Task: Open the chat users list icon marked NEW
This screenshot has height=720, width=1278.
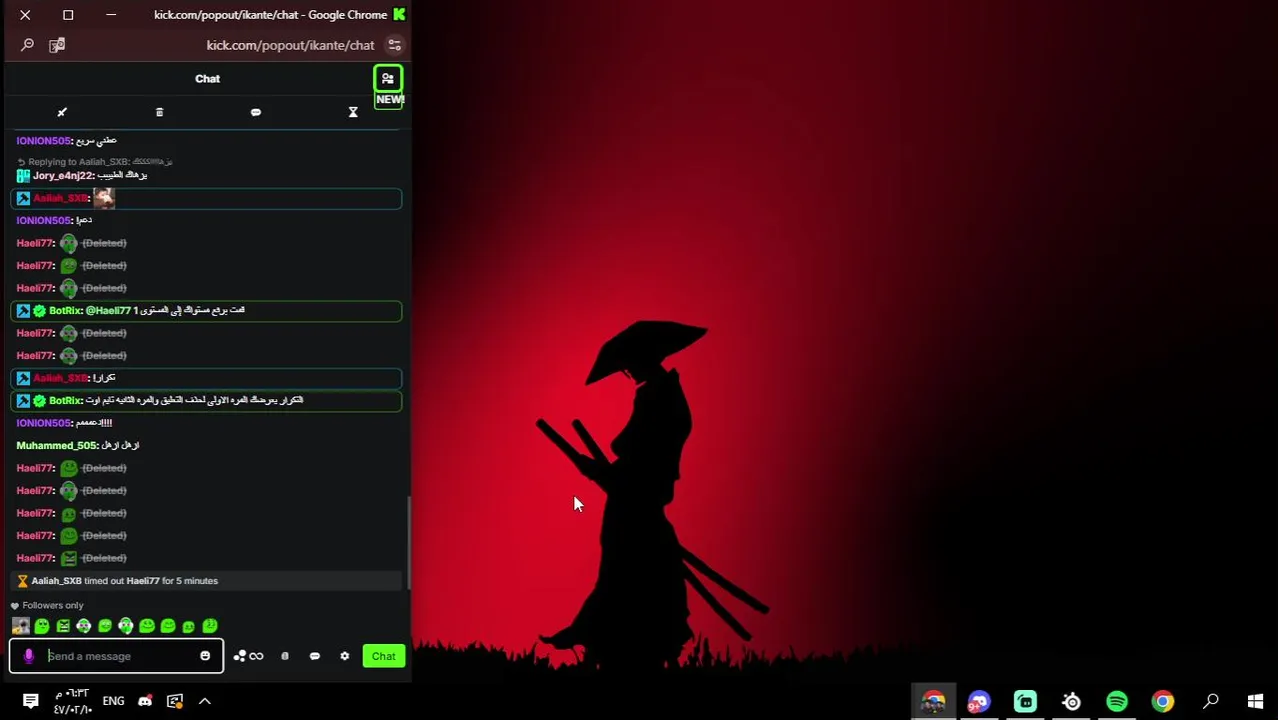Action: tap(388, 78)
